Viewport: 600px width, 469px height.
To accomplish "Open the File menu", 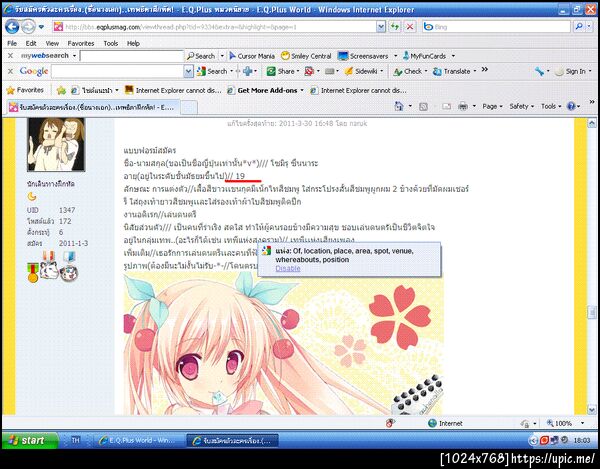I will click(x=12, y=43).
